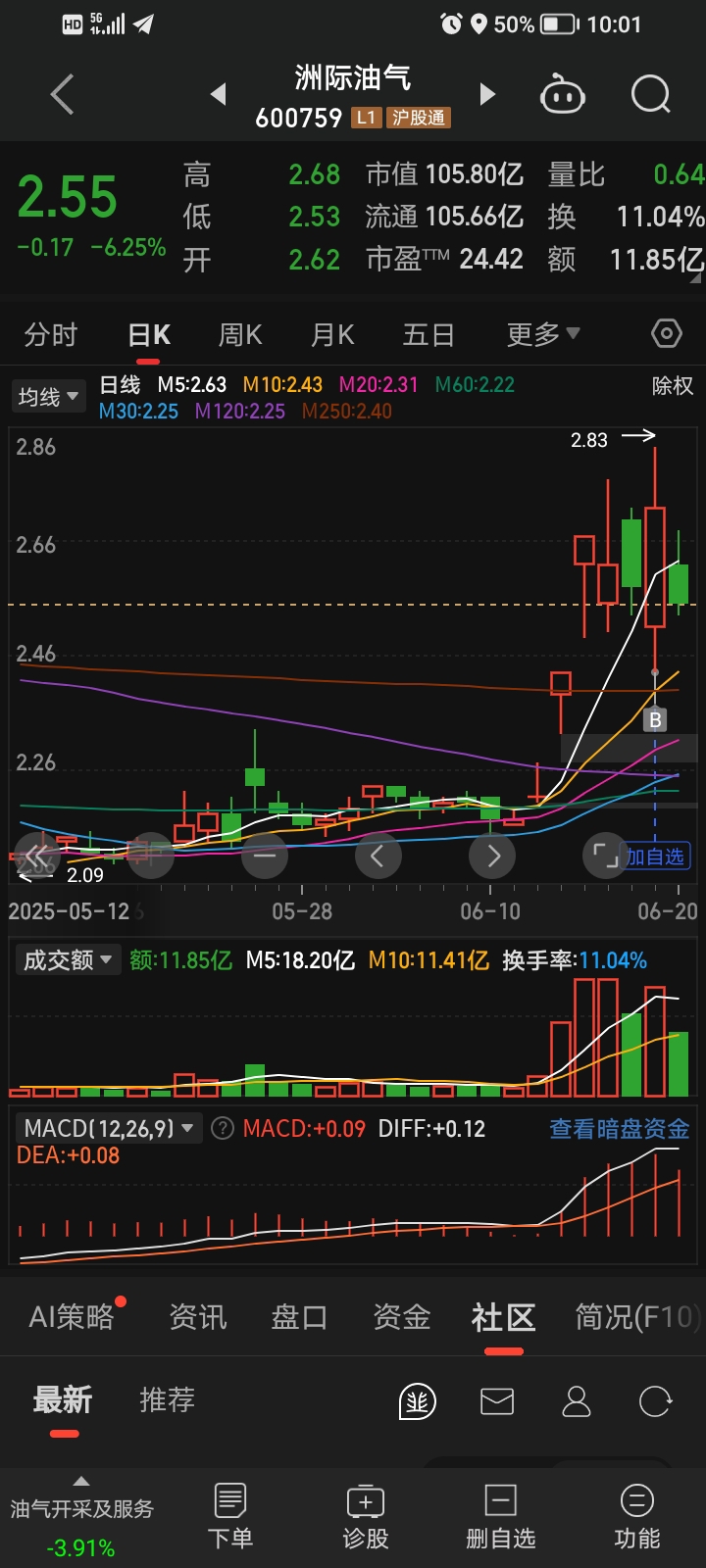The width and height of the screenshot is (706, 1568).
Task: Shift chart left with chevron button
Action: click(x=378, y=856)
